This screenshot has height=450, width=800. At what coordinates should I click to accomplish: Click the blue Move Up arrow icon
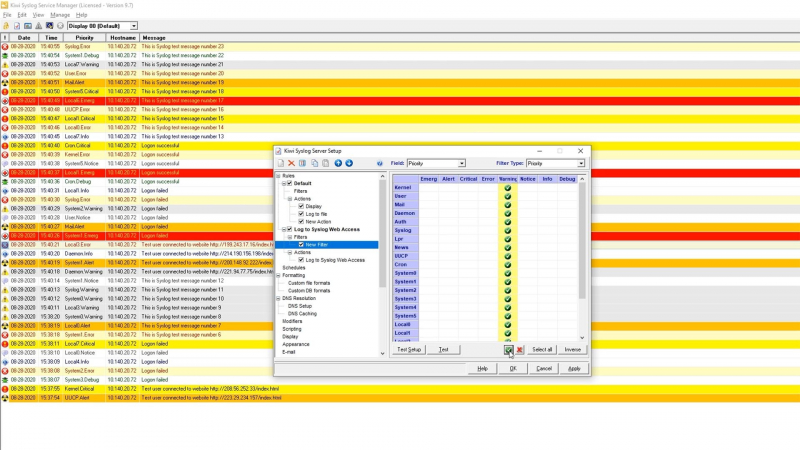[338, 163]
